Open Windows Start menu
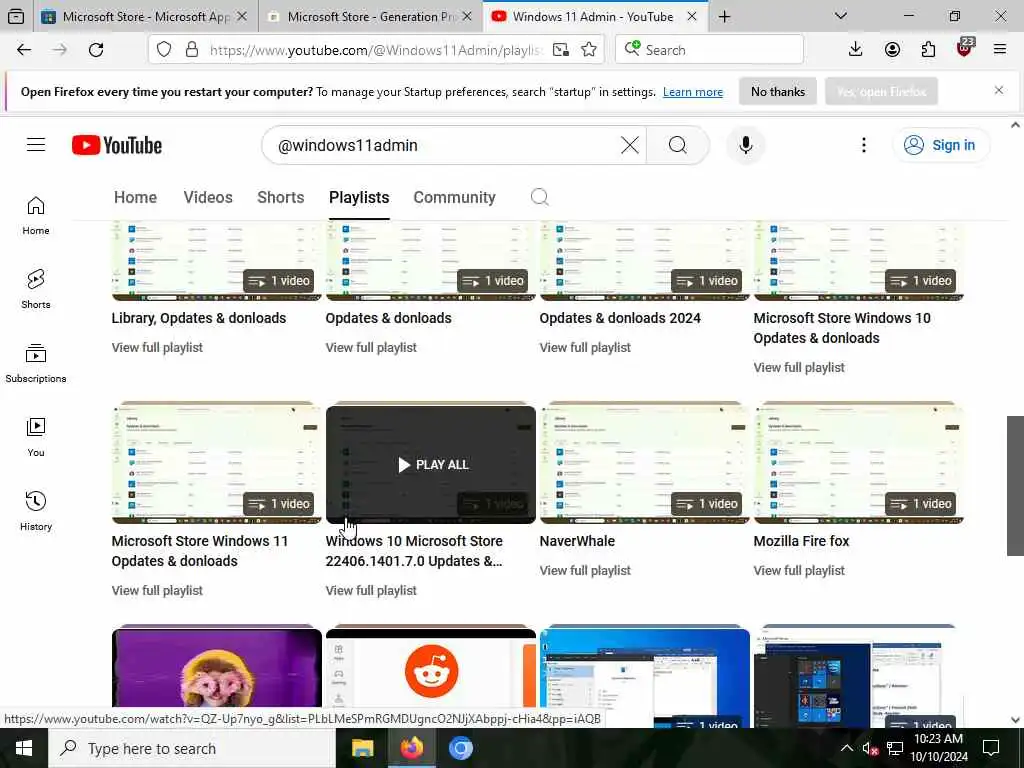 tap(24, 748)
